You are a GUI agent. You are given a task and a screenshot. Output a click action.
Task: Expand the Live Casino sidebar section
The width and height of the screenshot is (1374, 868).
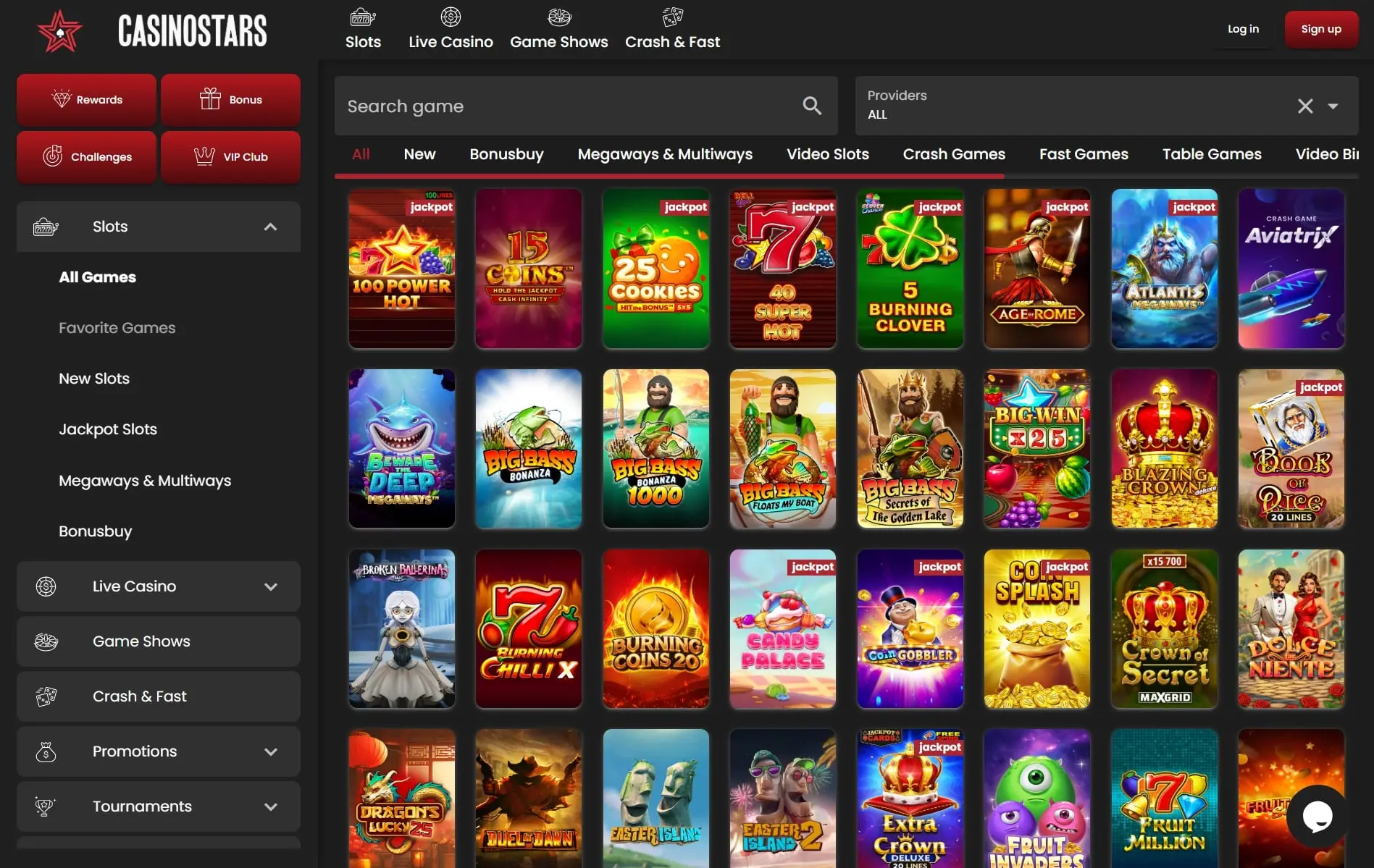pos(270,586)
